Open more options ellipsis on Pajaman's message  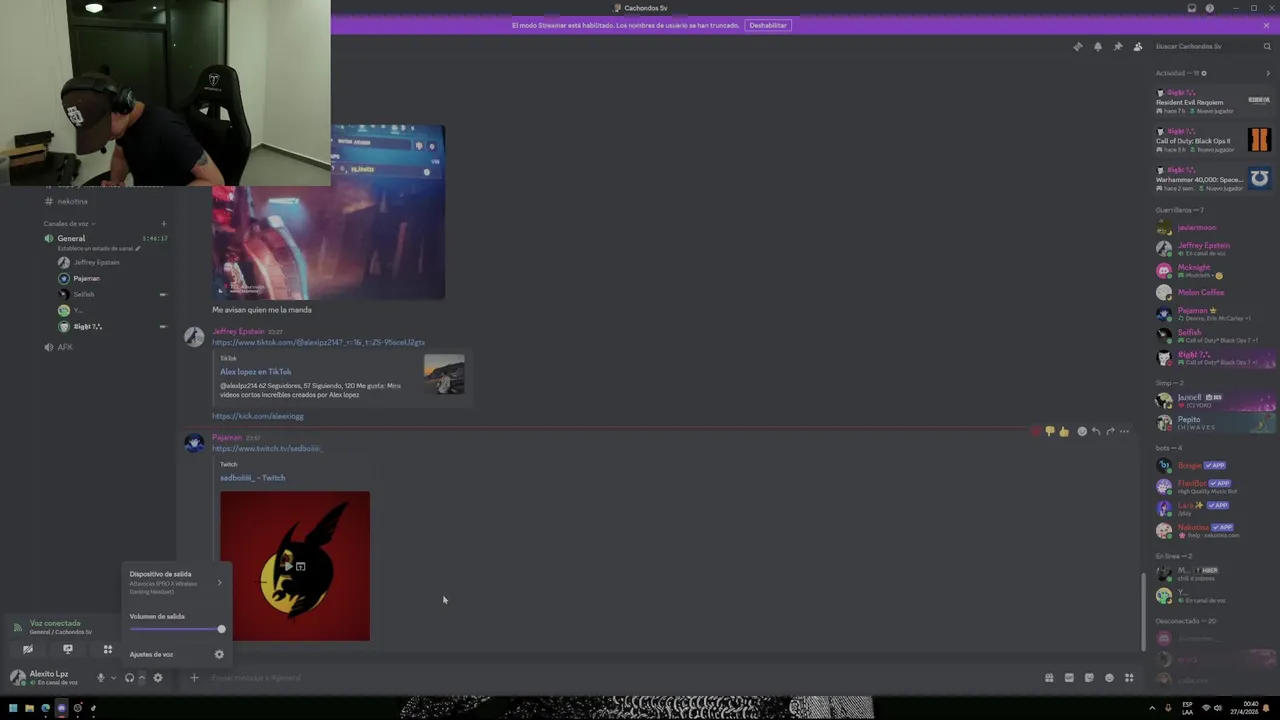point(1124,432)
